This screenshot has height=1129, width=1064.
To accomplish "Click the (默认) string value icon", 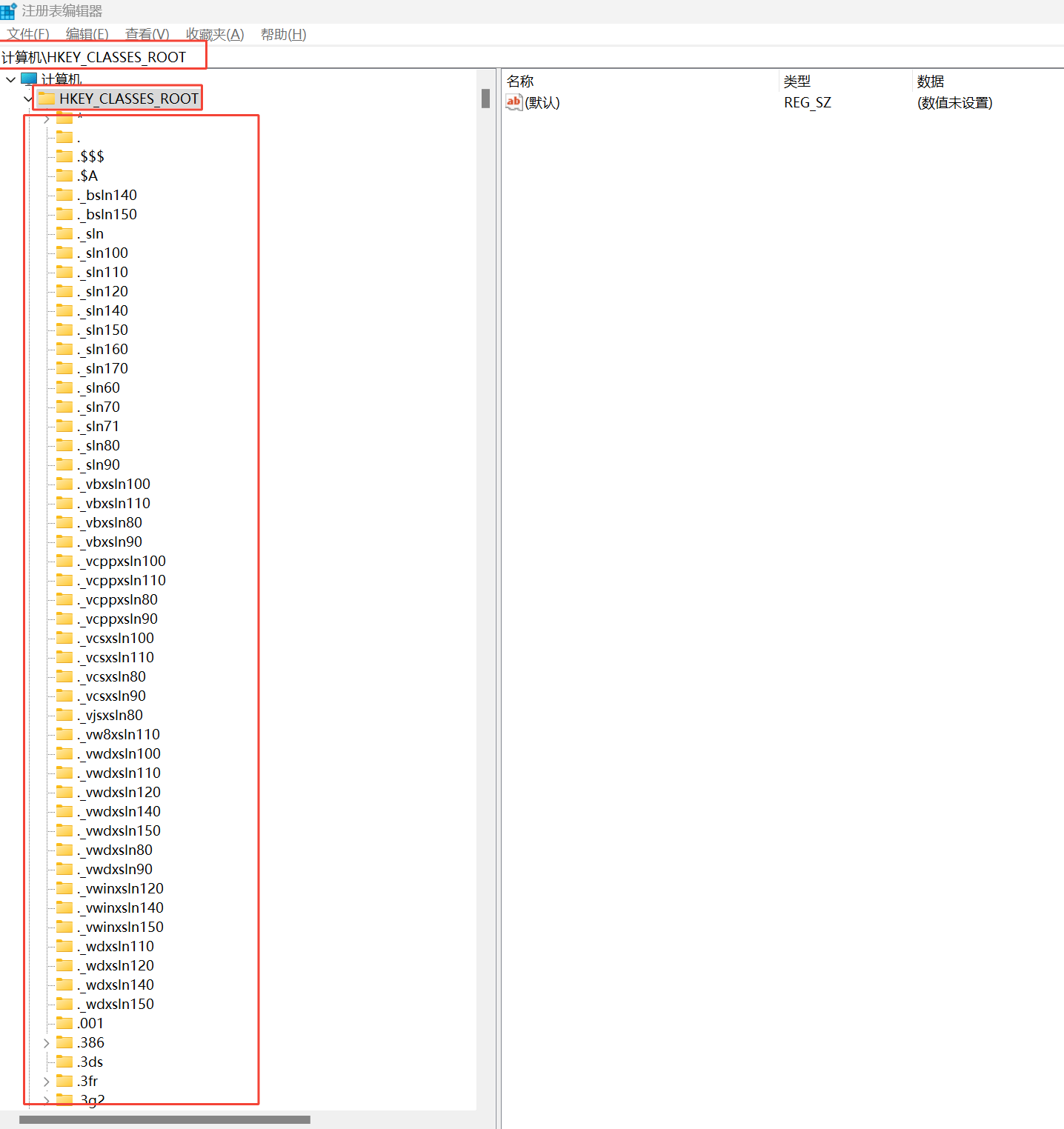I will point(514,102).
